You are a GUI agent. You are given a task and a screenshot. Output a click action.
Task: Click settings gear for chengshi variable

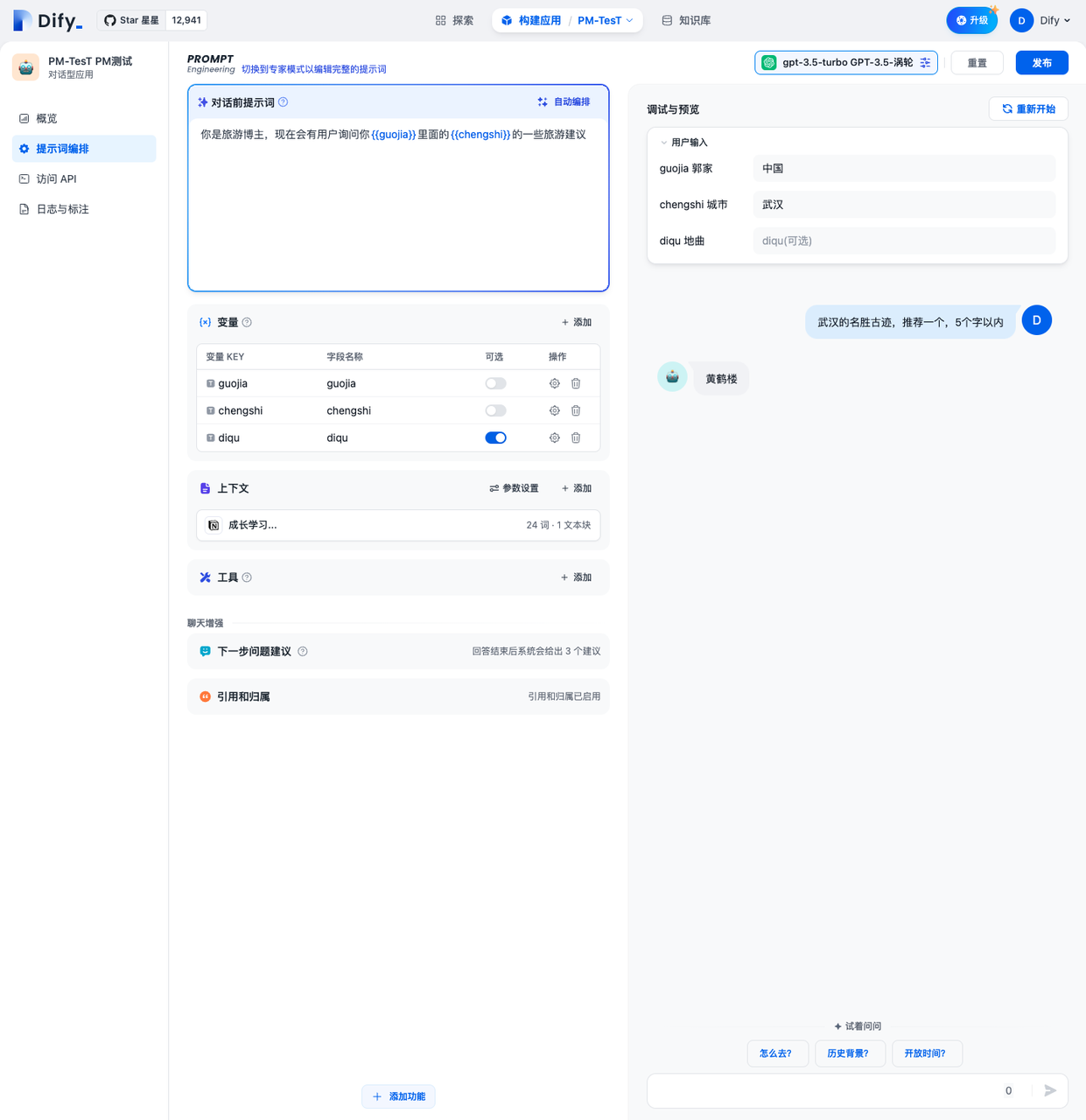pos(554,410)
